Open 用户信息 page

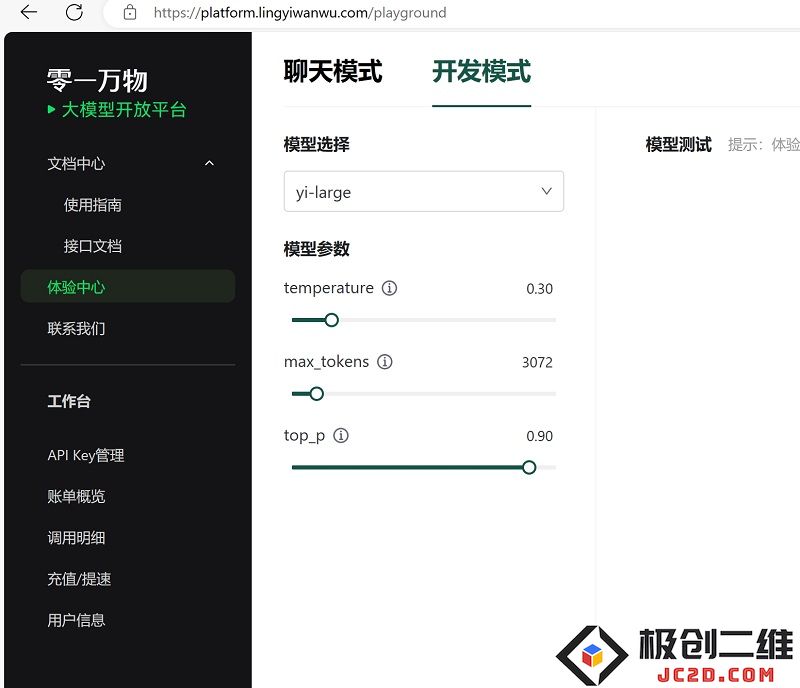click(x=76, y=620)
